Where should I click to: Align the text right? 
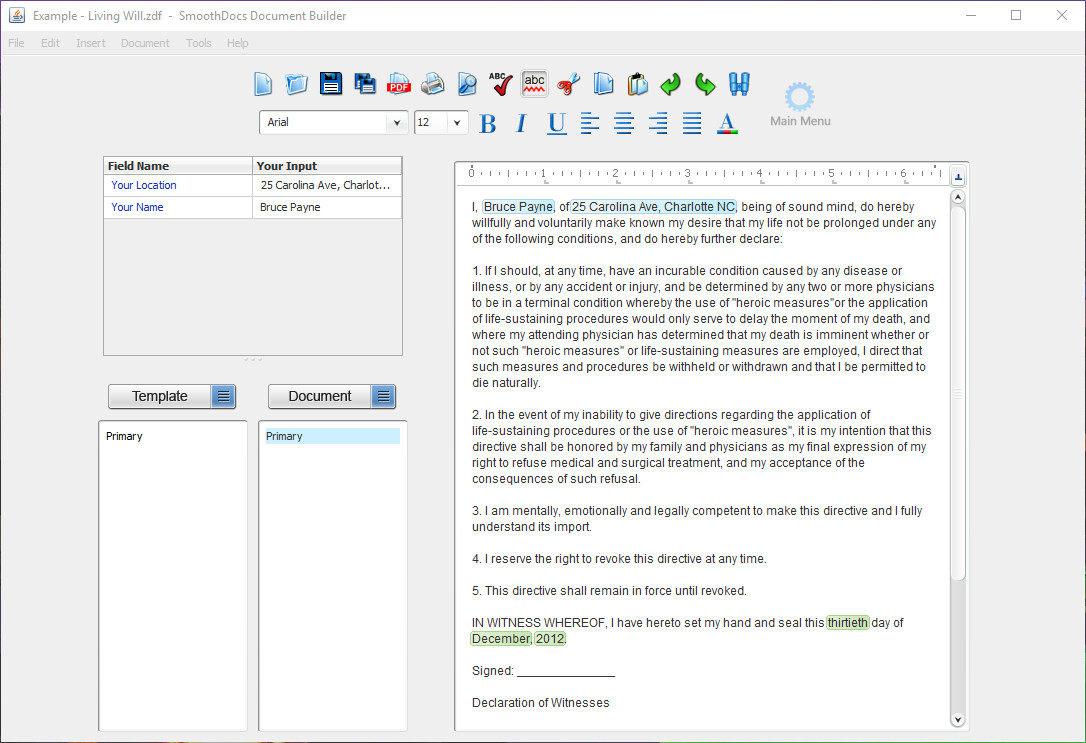click(x=658, y=123)
